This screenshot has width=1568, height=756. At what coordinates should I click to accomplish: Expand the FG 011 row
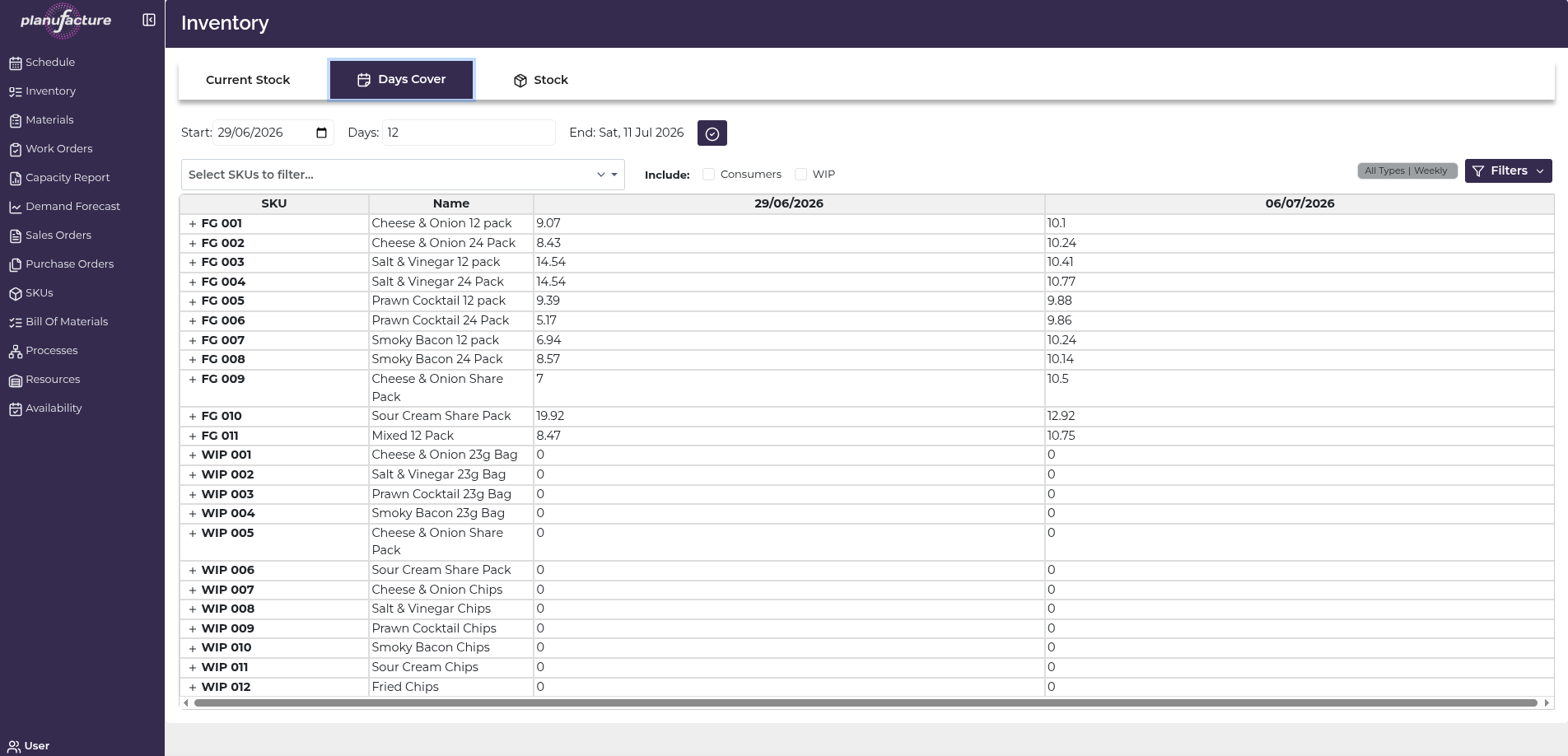click(x=193, y=436)
